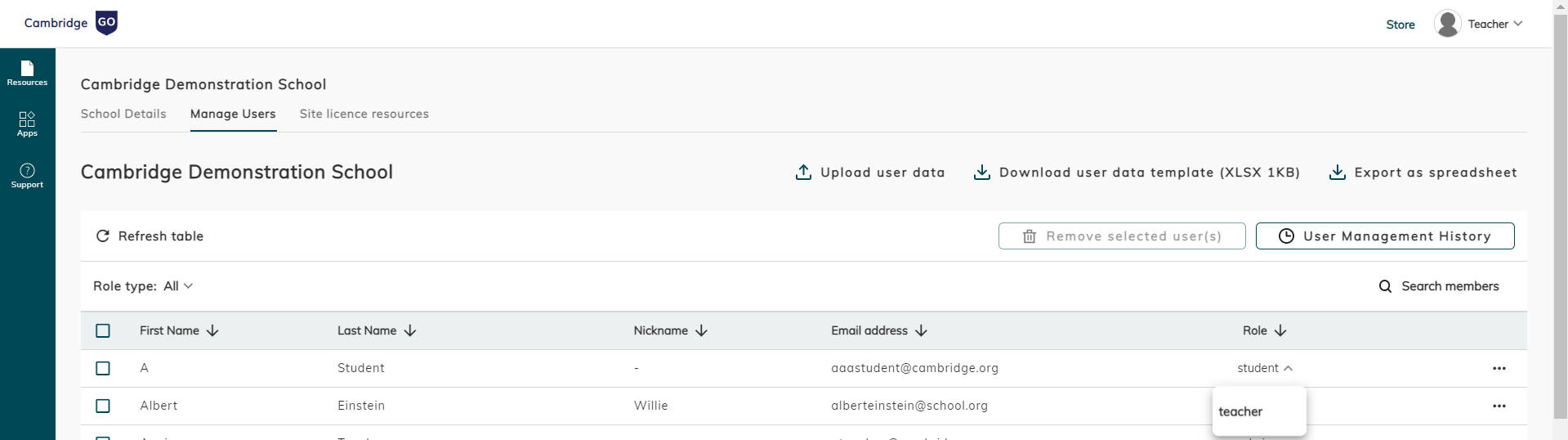Tick the select-all checkbox in header
Viewport: 1568px width, 440px height.
[x=103, y=330]
